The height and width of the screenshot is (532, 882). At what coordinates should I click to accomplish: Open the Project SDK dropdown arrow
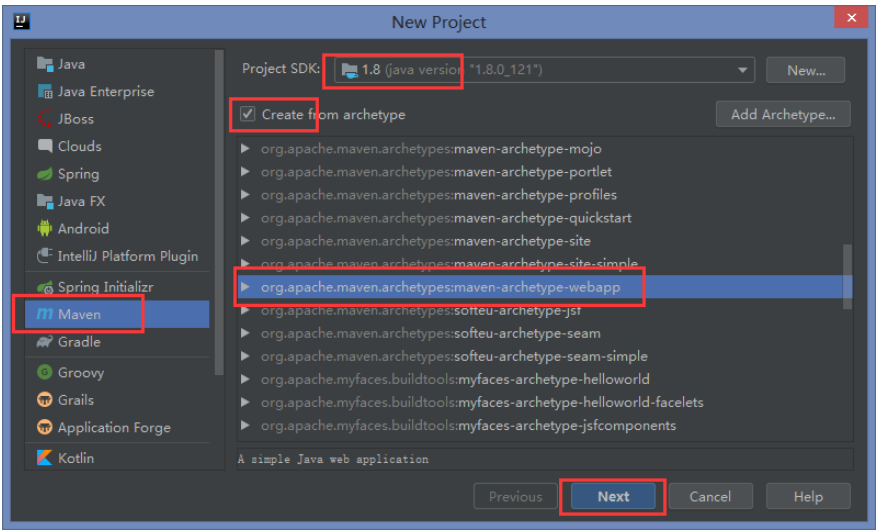pos(742,70)
